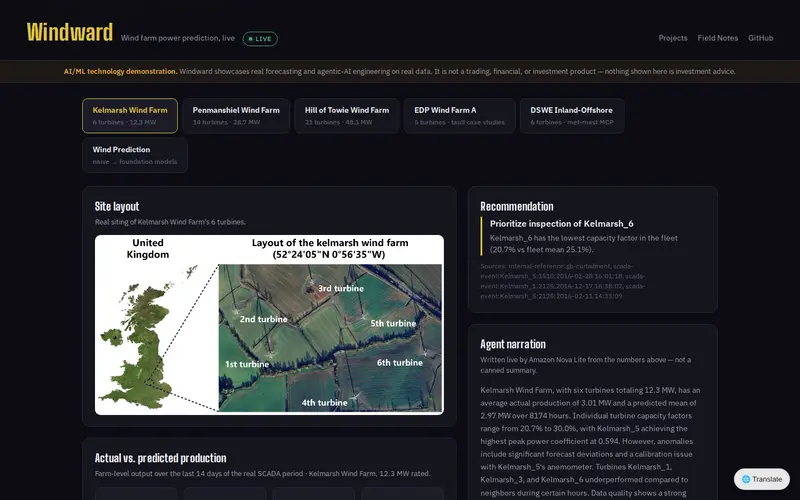Click 'Actual vs. predicted production' heading
Screen dimensions: 800x500
click(160, 458)
